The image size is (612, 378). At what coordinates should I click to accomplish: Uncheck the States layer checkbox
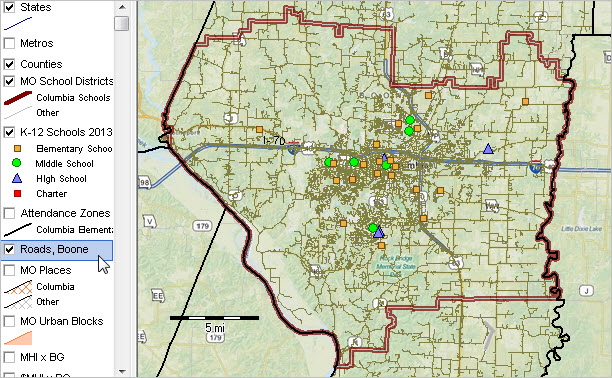pyautogui.click(x=9, y=7)
